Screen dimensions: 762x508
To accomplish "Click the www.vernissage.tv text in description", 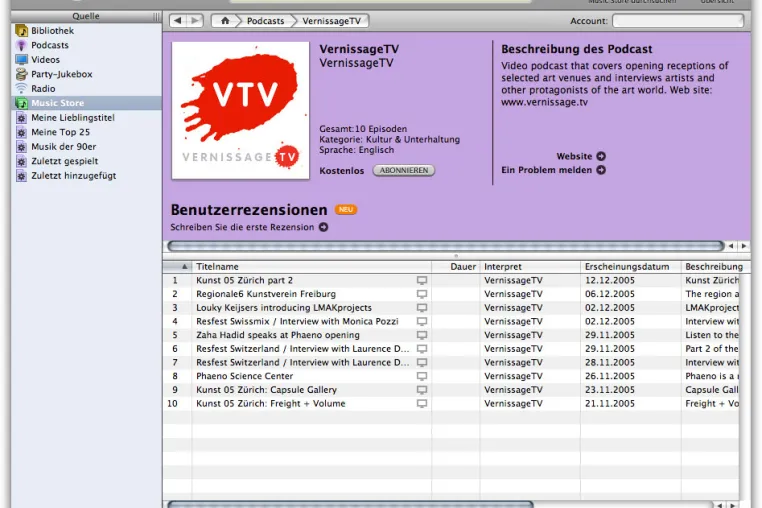I will pyautogui.click(x=544, y=103).
